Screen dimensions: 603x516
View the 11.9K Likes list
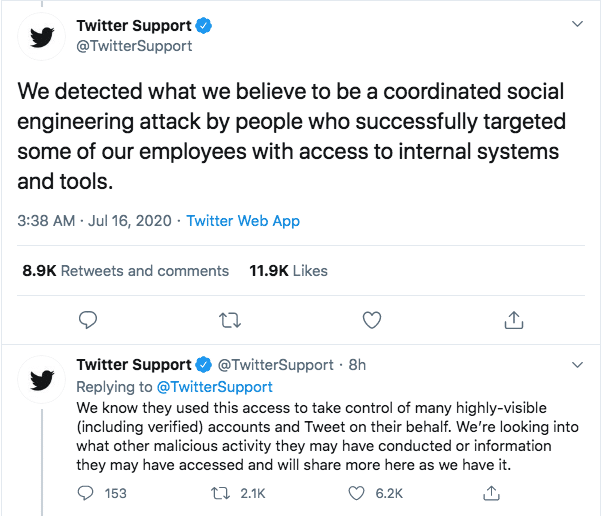click(x=288, y=271)
